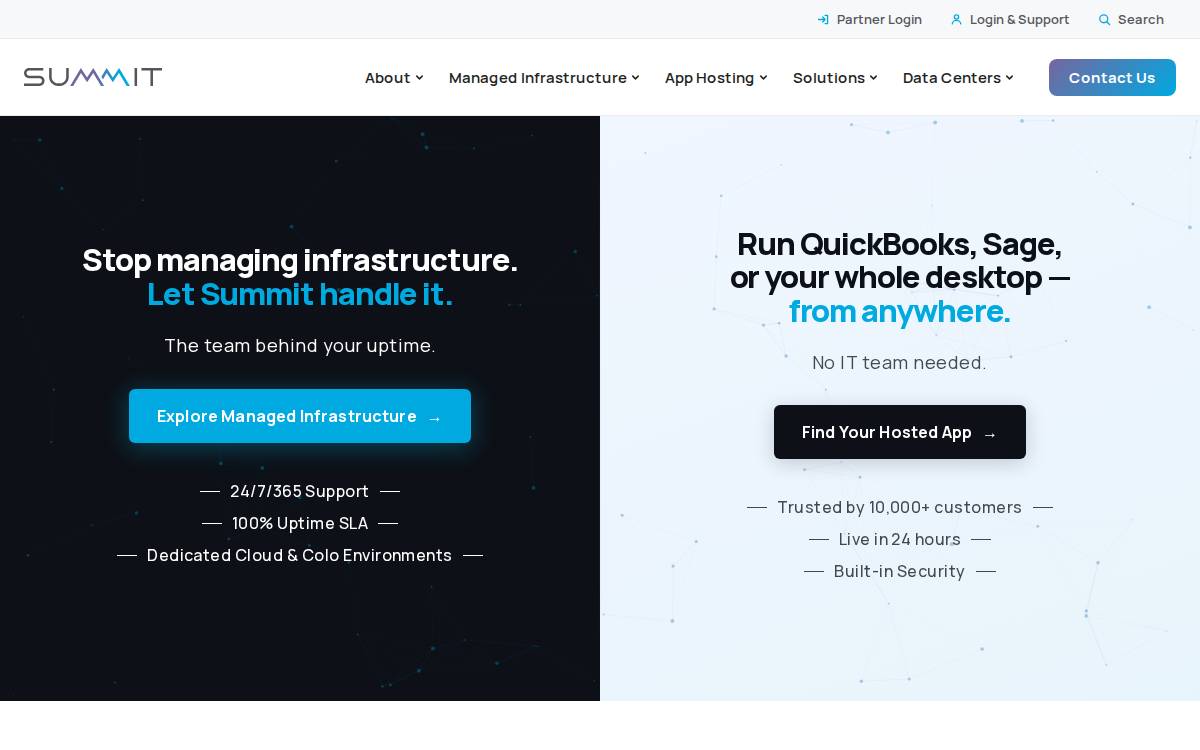Open the Login & Support link
Screen dimensions: 1200x750
click(1009, 19)
